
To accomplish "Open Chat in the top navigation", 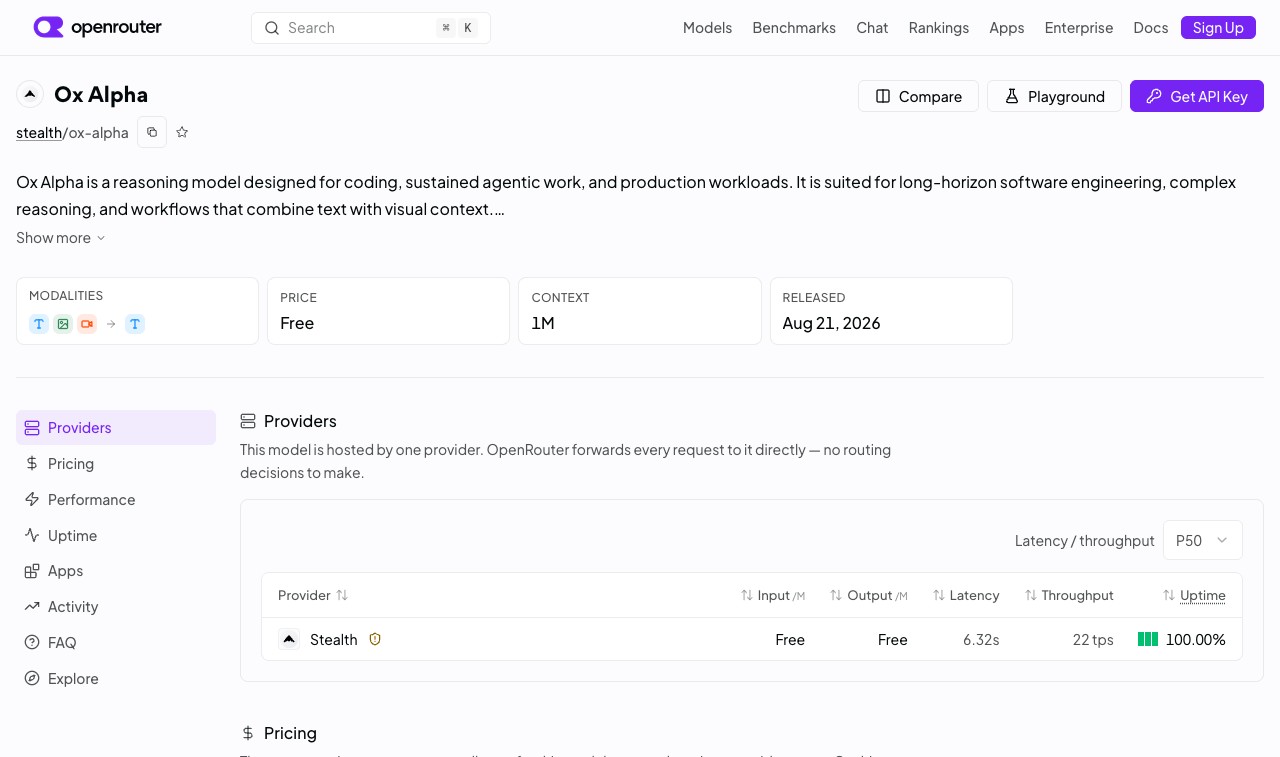I will (x=872, y=28).
